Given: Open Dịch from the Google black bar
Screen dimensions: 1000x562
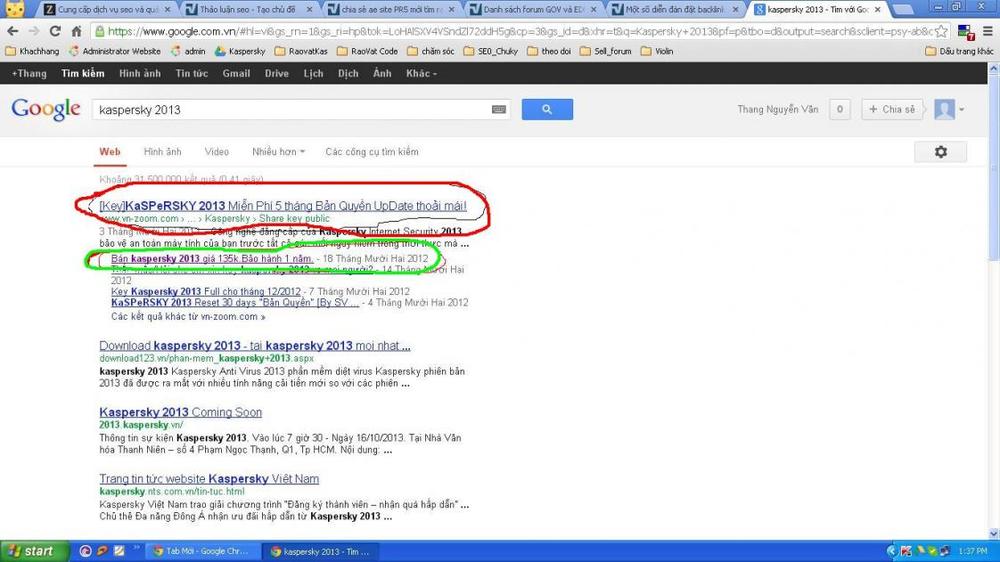Looking at the screenshot, I should [348, 73].
